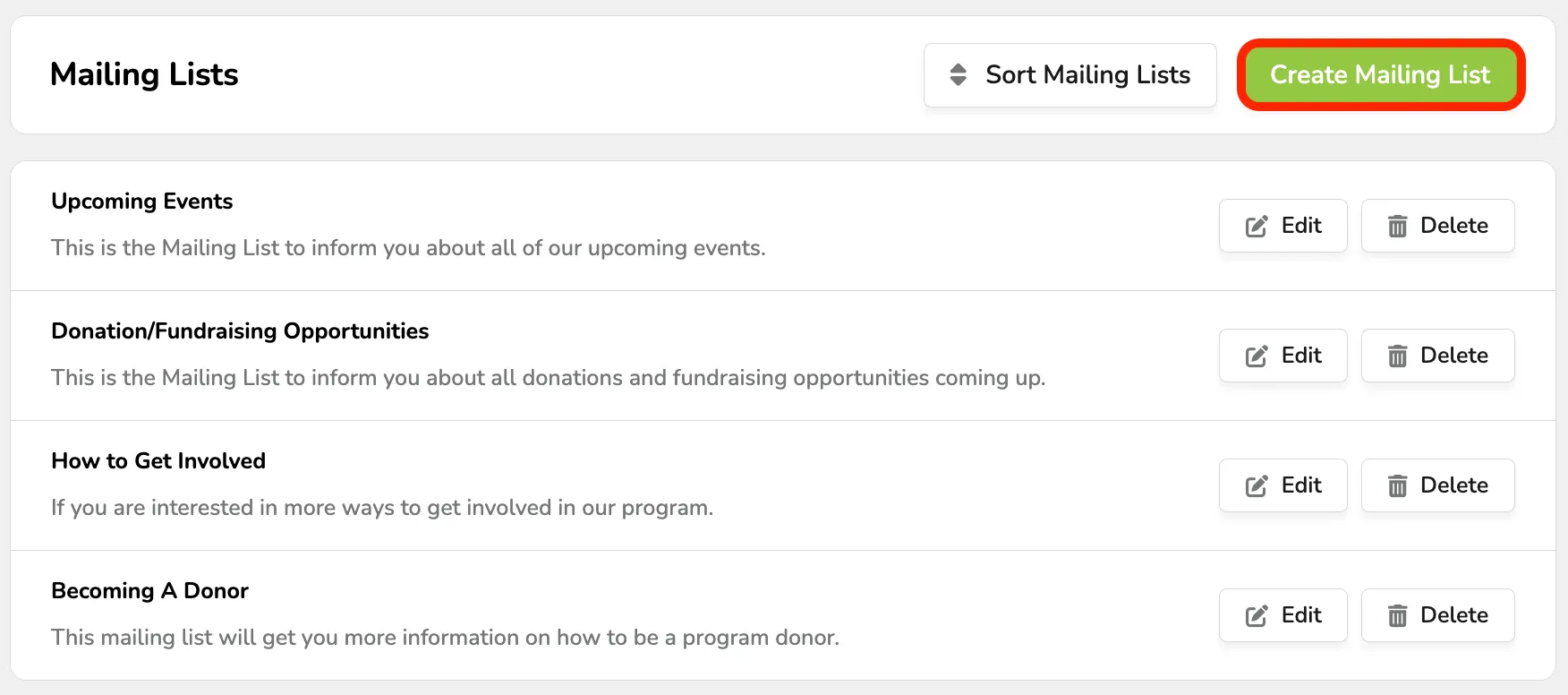Select the Upcoming Events list title
This screenshot has height=695, width=1568.
[x=142, y=202]
